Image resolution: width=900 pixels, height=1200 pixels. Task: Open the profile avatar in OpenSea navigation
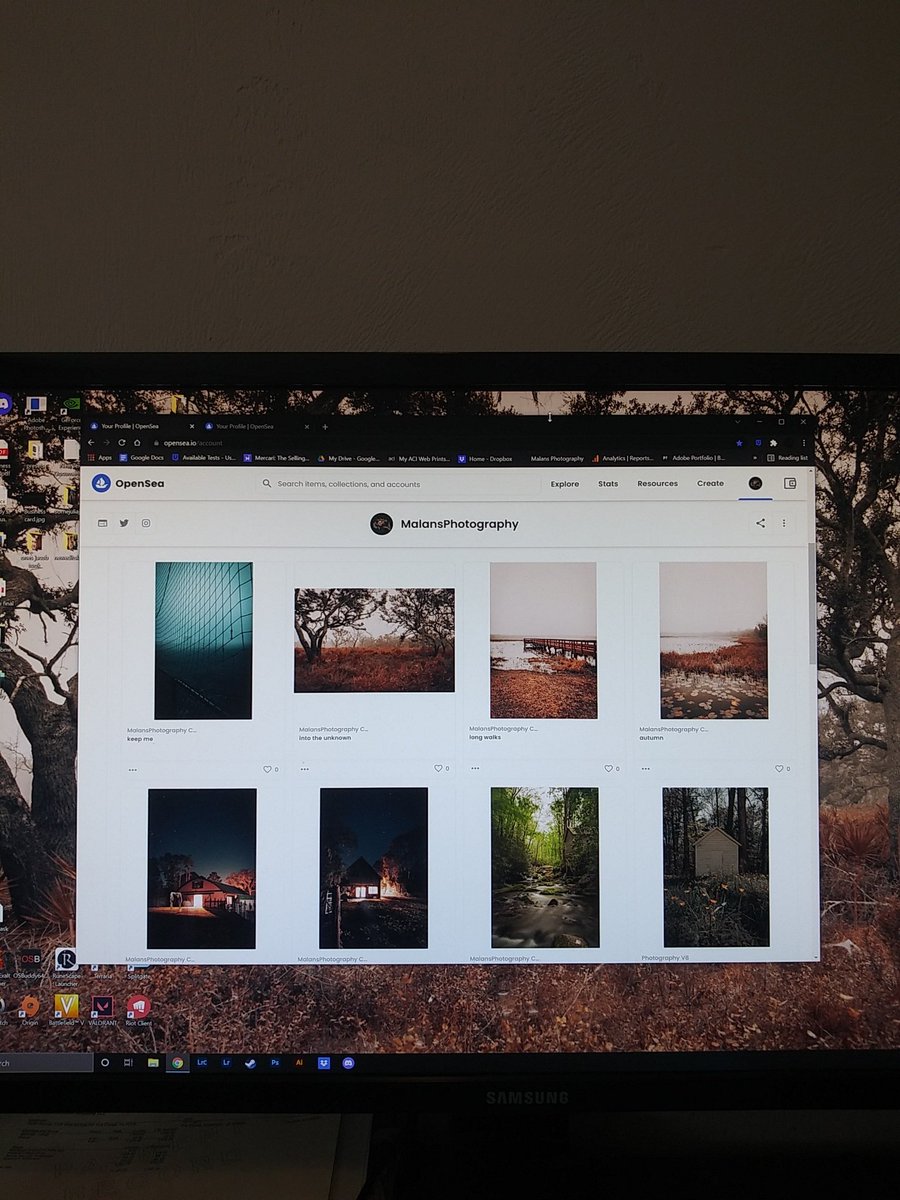pos(755,483)
